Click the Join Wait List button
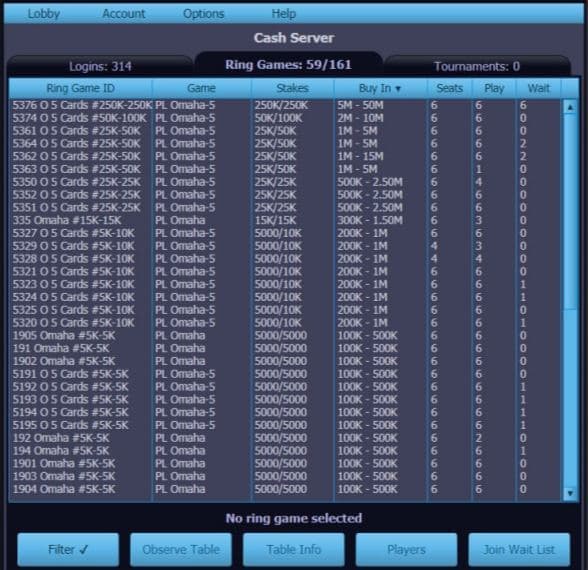 519,550
